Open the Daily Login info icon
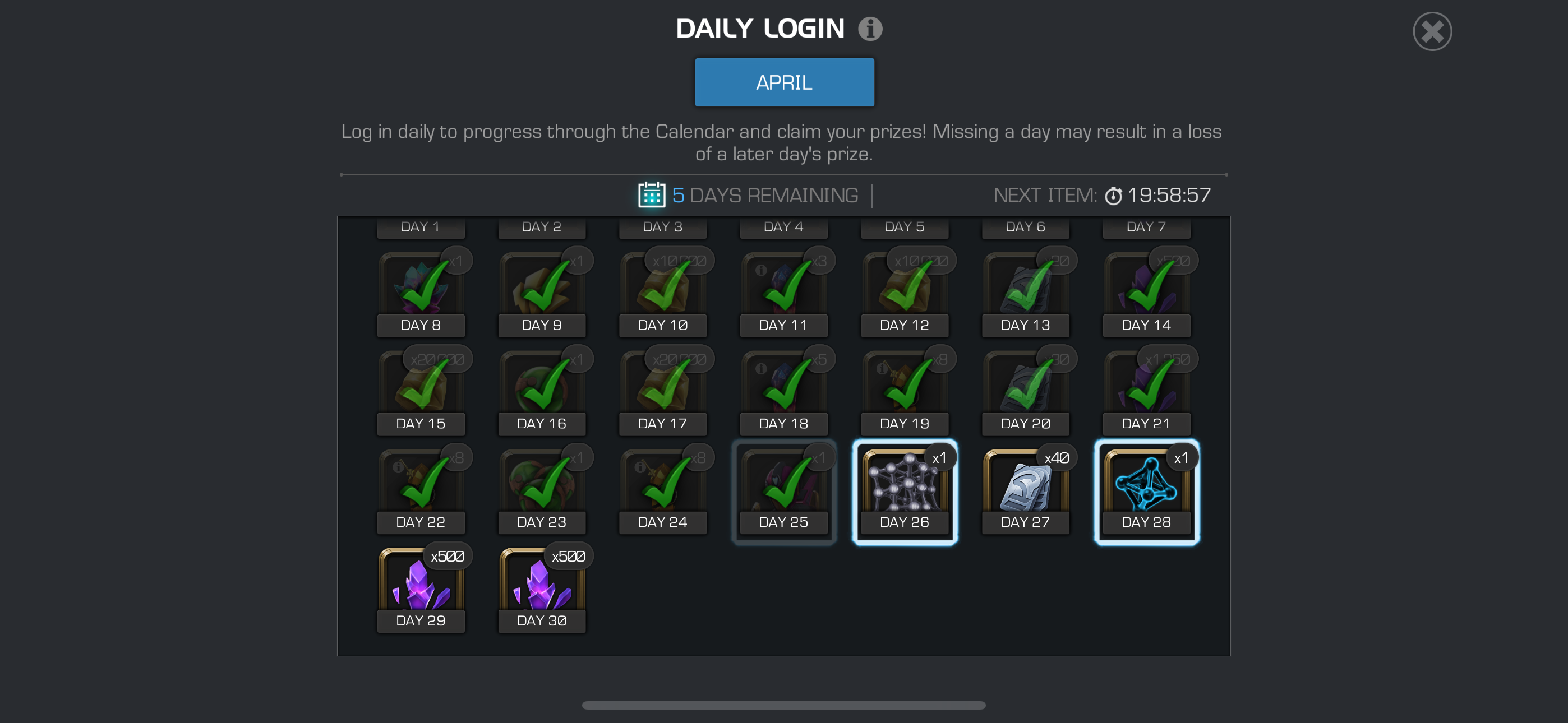The image size is (1568, 723). pos(870,29)
